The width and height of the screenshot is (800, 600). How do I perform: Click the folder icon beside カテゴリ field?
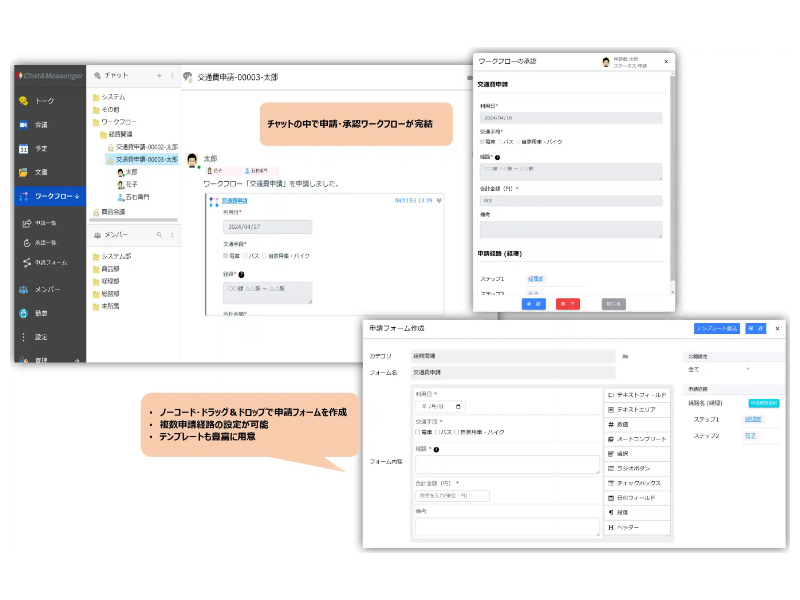pos(625,356)
